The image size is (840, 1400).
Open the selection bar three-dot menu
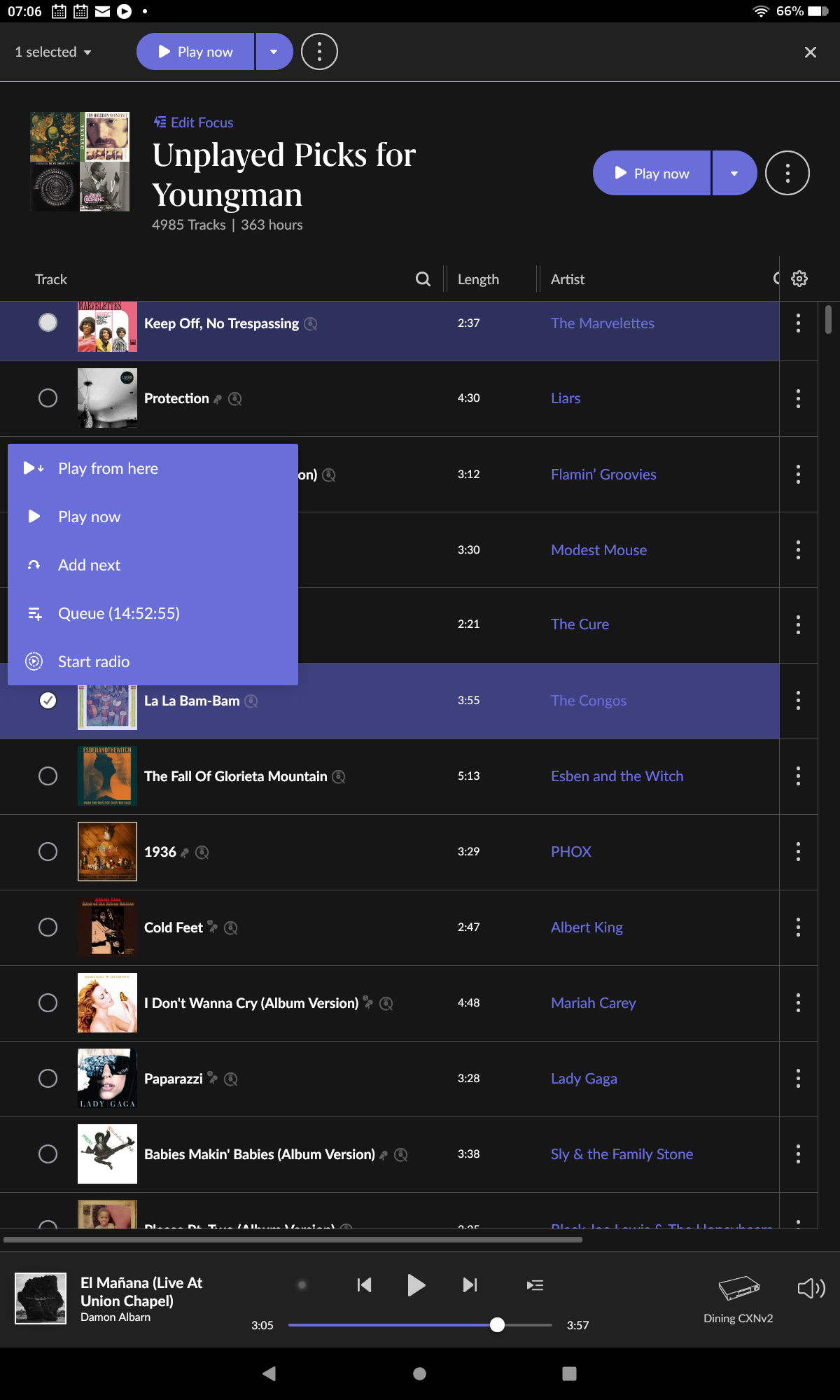click(x=319, y=52)
